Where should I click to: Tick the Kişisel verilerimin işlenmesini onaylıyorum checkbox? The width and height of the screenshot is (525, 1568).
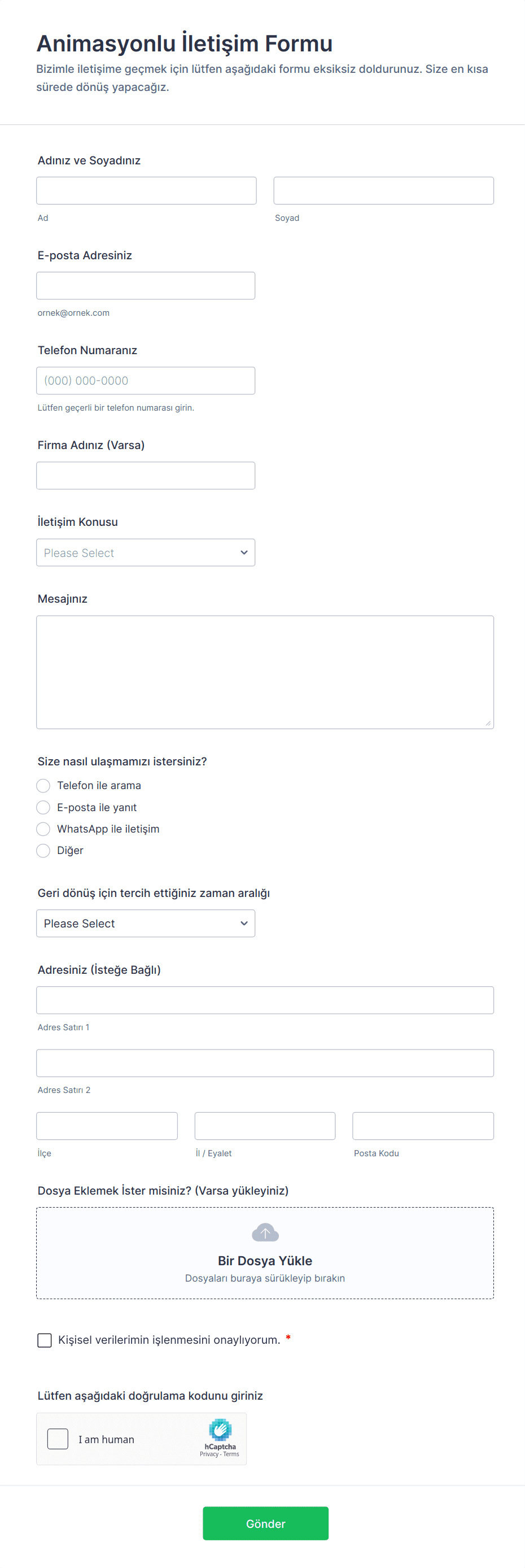click(45, 1340)
